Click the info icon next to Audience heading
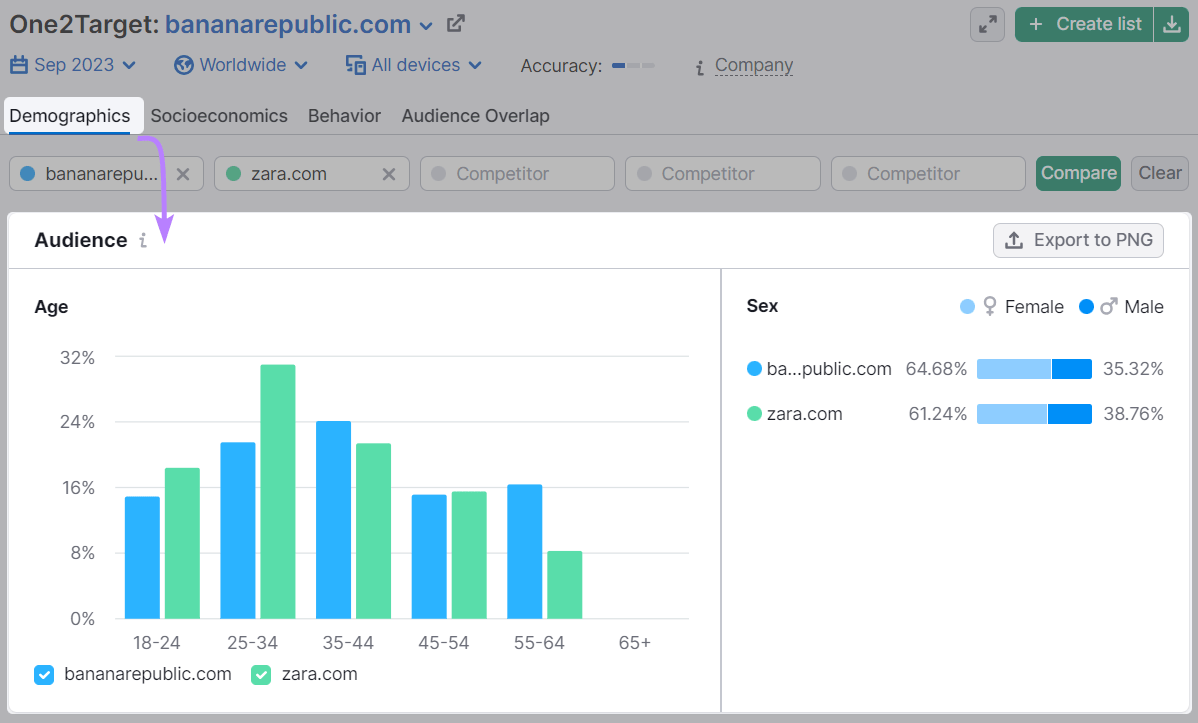 point(143,241)
